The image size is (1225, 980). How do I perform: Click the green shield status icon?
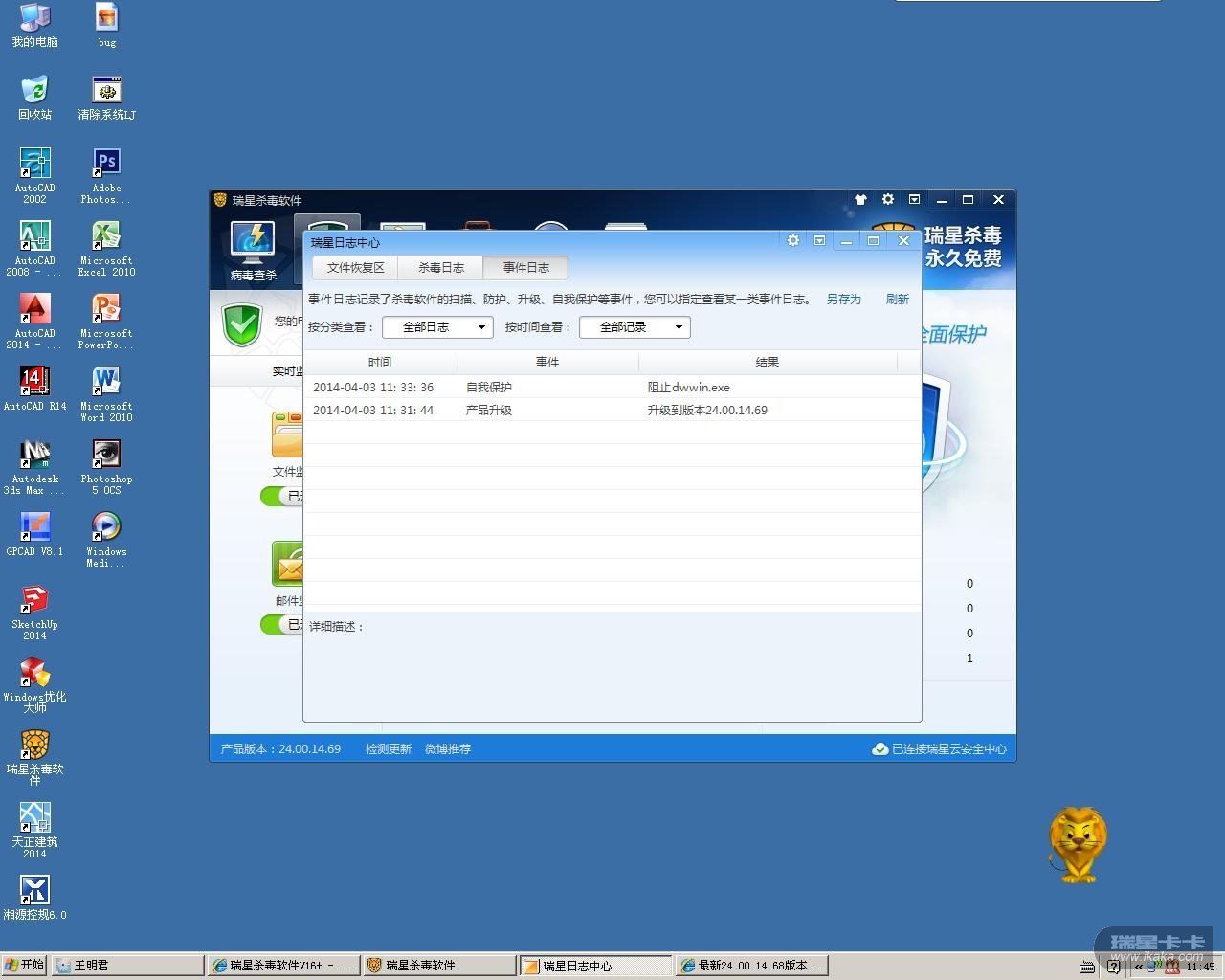coord(243,325)
